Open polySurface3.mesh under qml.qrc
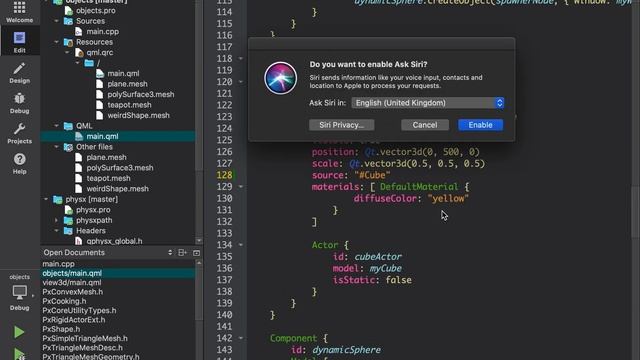The image size is (640, 360). tap(141, 94)
